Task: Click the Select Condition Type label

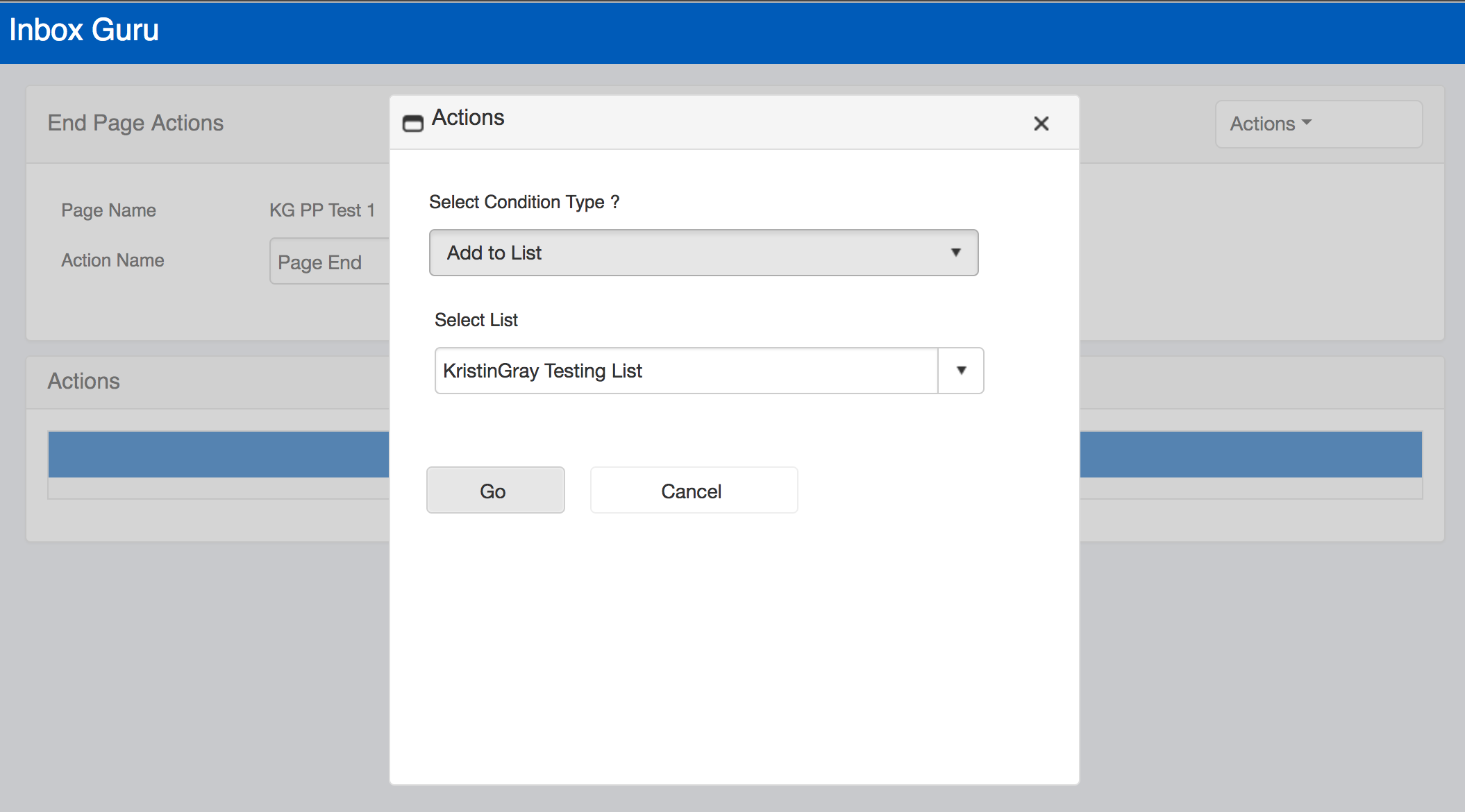Action: (524, 202)
